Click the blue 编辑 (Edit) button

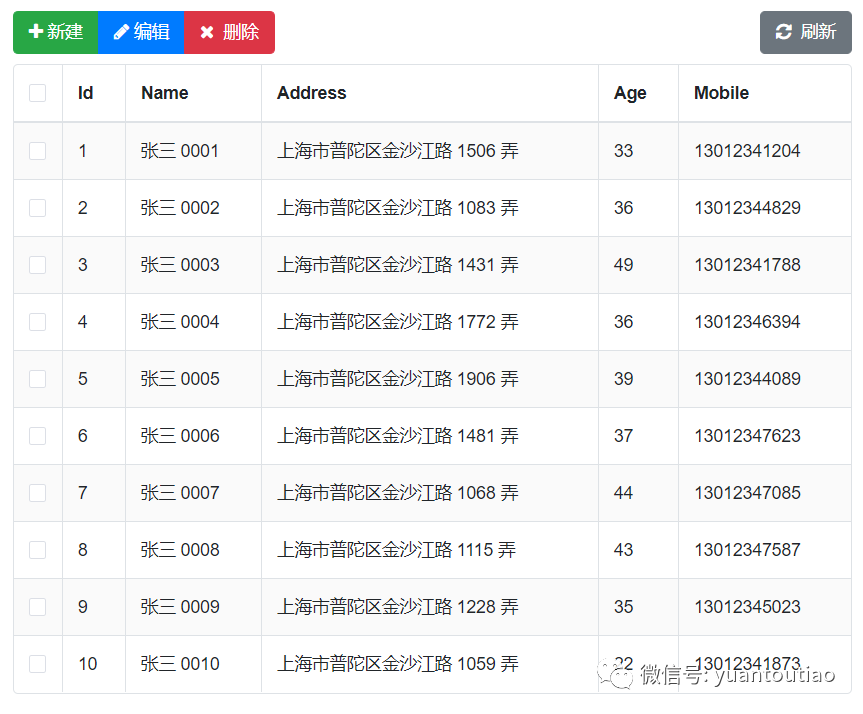click(x=141, y=32)
